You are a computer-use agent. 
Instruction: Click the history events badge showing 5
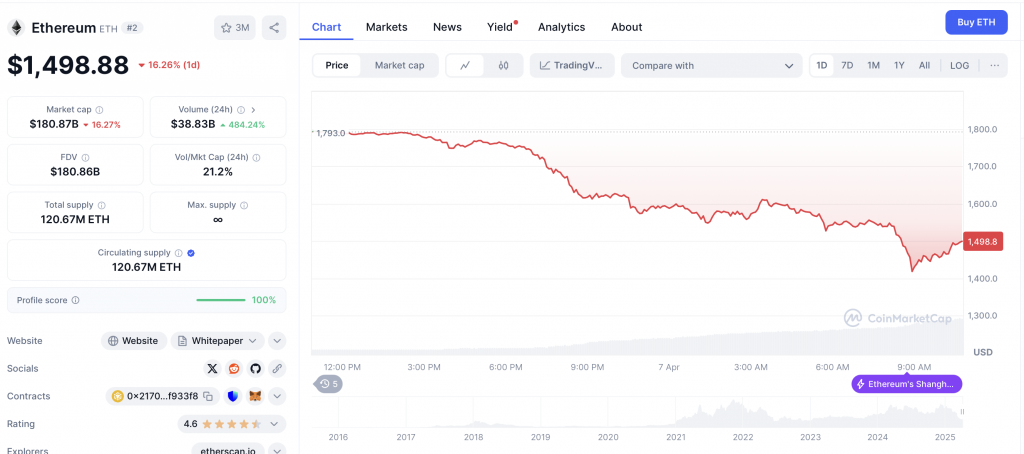[328, 384]
